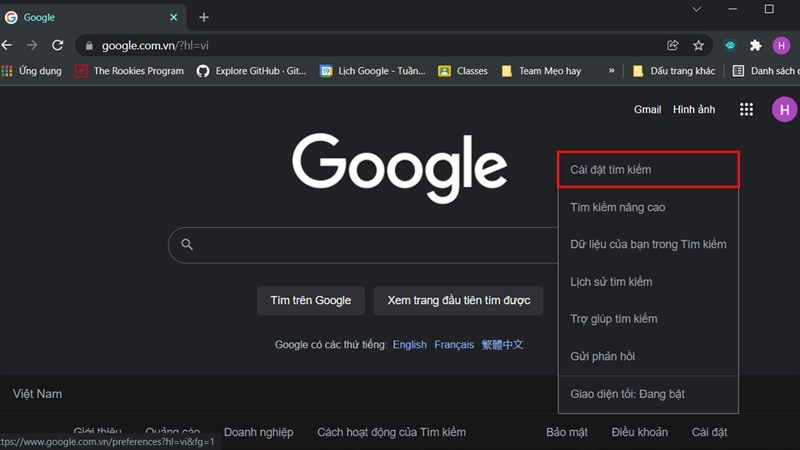Viewport: 800px width, 450px height.
Task: Open the Google apps grid
Action: pyautogui.click(x=746, y=110)
